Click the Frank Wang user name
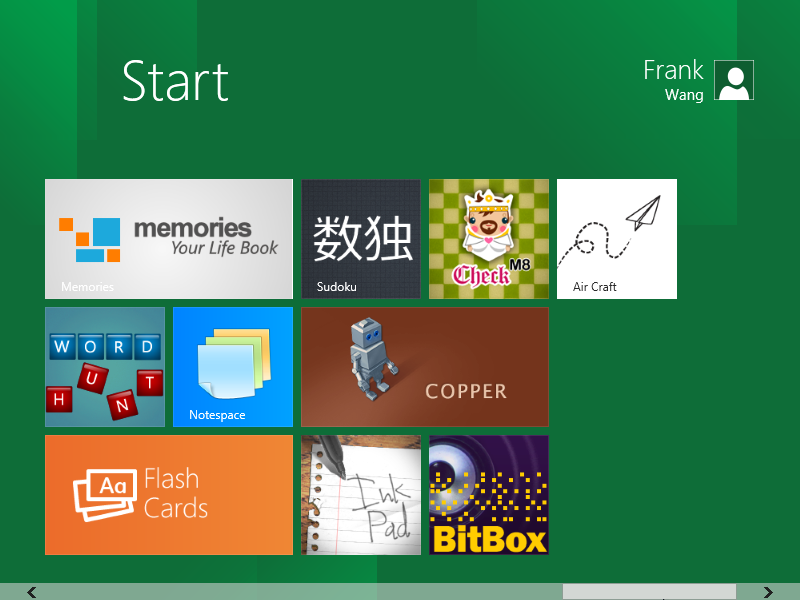The image size is (800, 600). [673, 81]
